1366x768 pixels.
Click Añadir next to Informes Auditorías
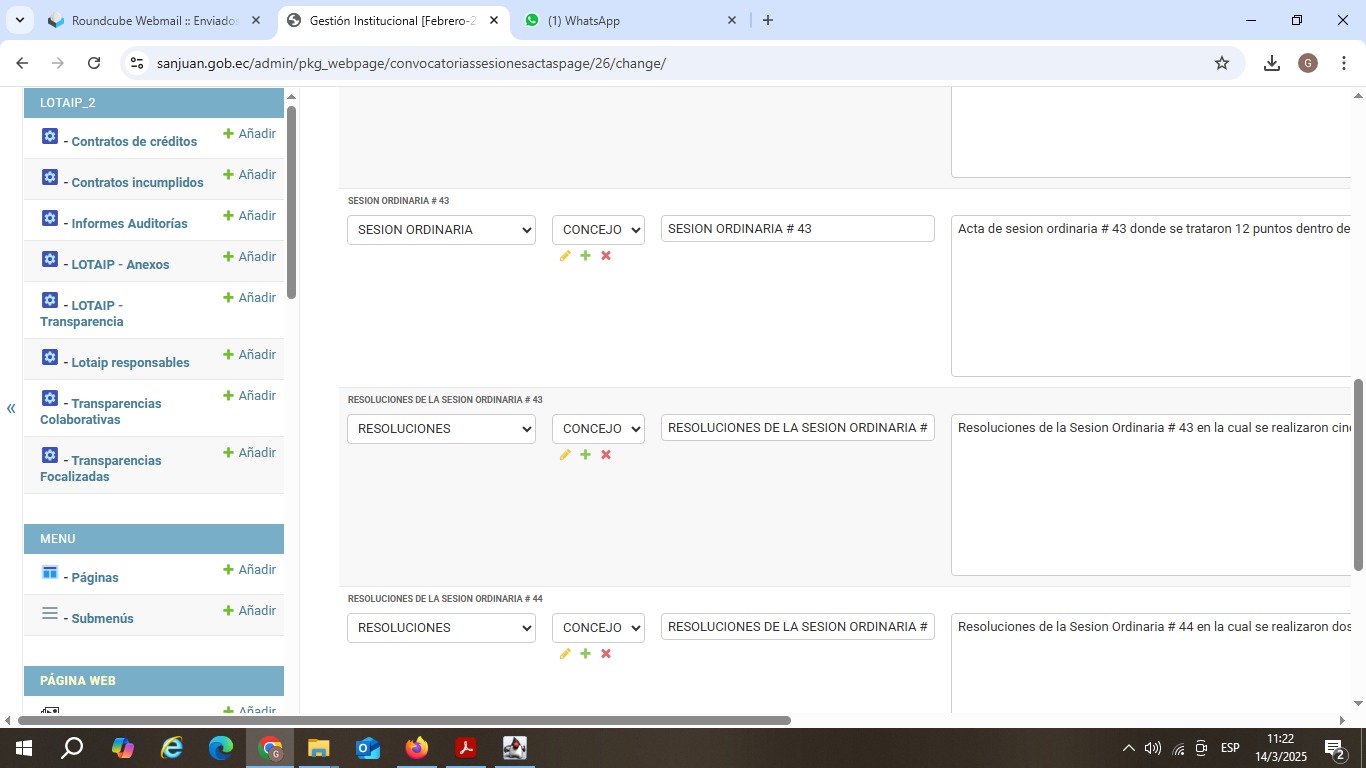tap(249, 215)
